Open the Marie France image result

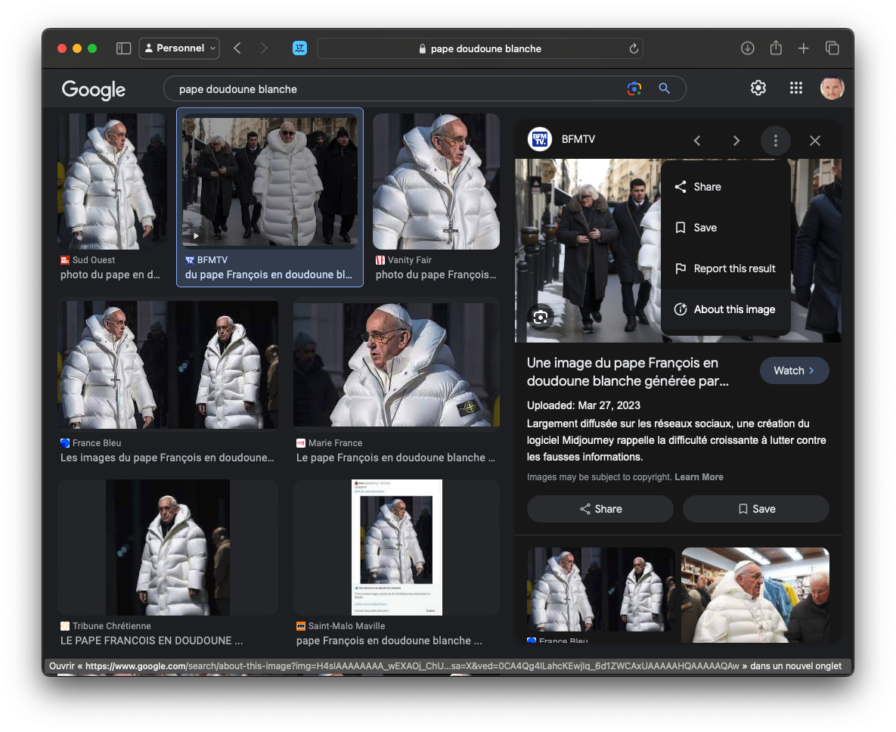pos(397,365)
